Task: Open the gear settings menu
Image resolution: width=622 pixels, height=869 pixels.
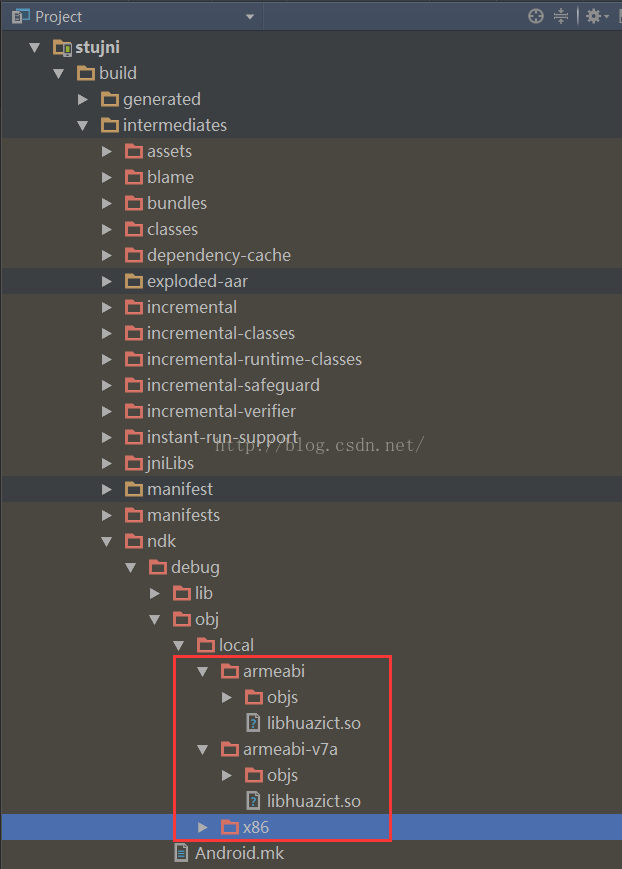Action: 594,16
